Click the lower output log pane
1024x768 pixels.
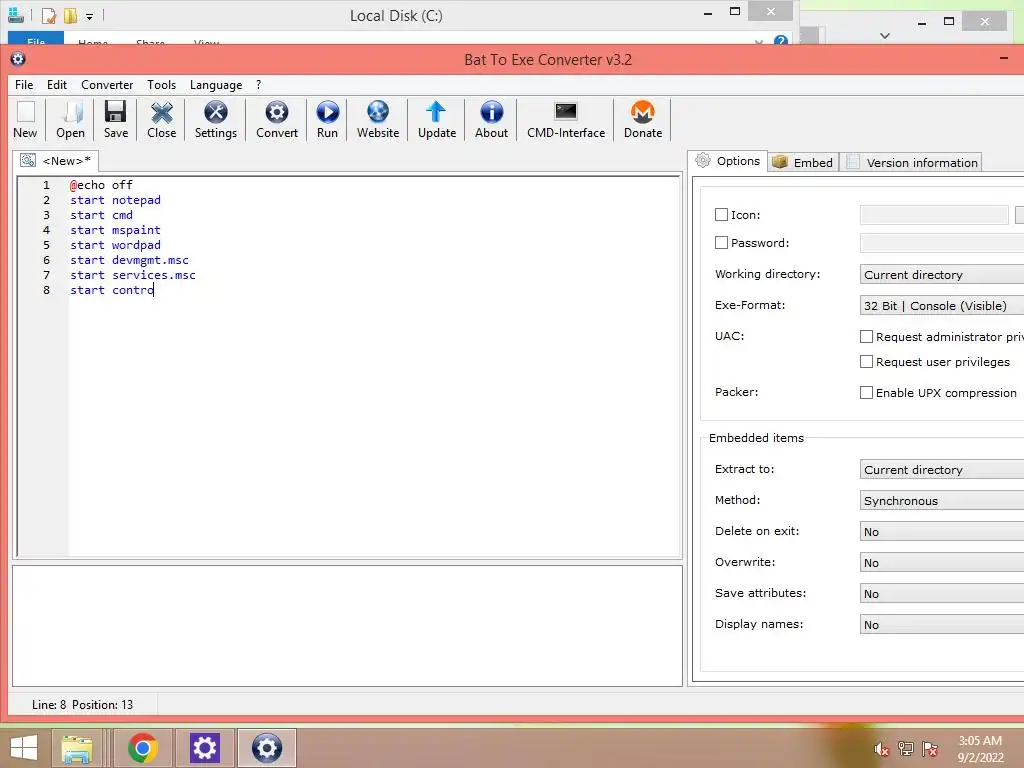point(347,626)
